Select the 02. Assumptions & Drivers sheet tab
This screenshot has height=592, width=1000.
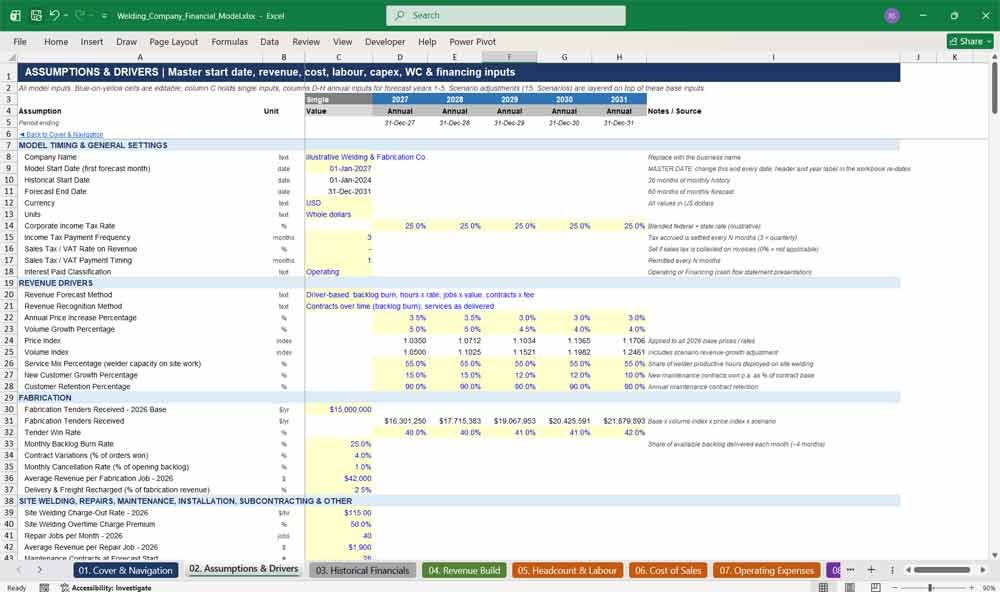[244, 569]
